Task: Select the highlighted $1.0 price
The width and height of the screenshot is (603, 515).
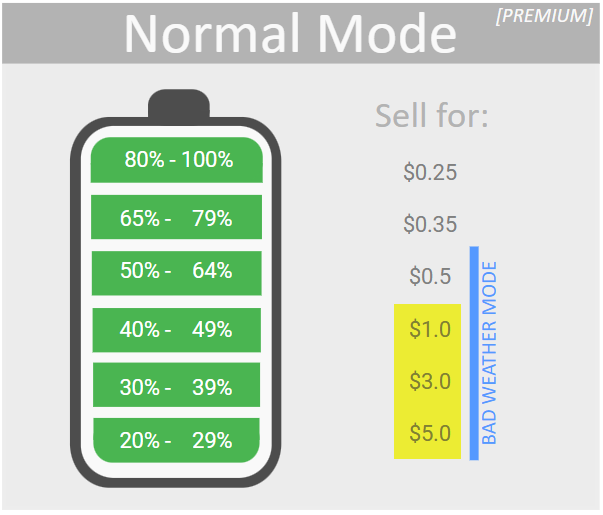Action: click(430, 329)
